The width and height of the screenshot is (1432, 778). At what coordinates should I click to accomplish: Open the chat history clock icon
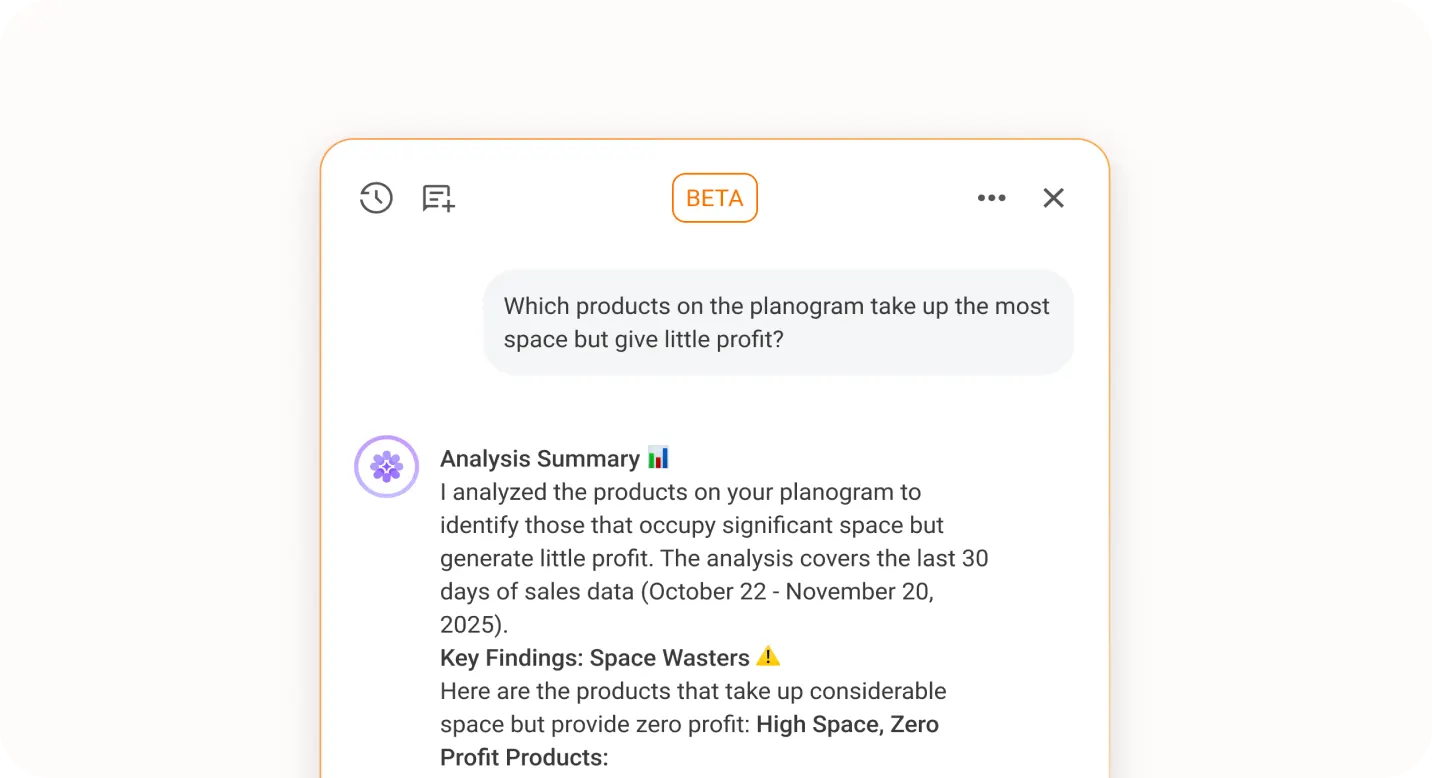tap(376, 198)
